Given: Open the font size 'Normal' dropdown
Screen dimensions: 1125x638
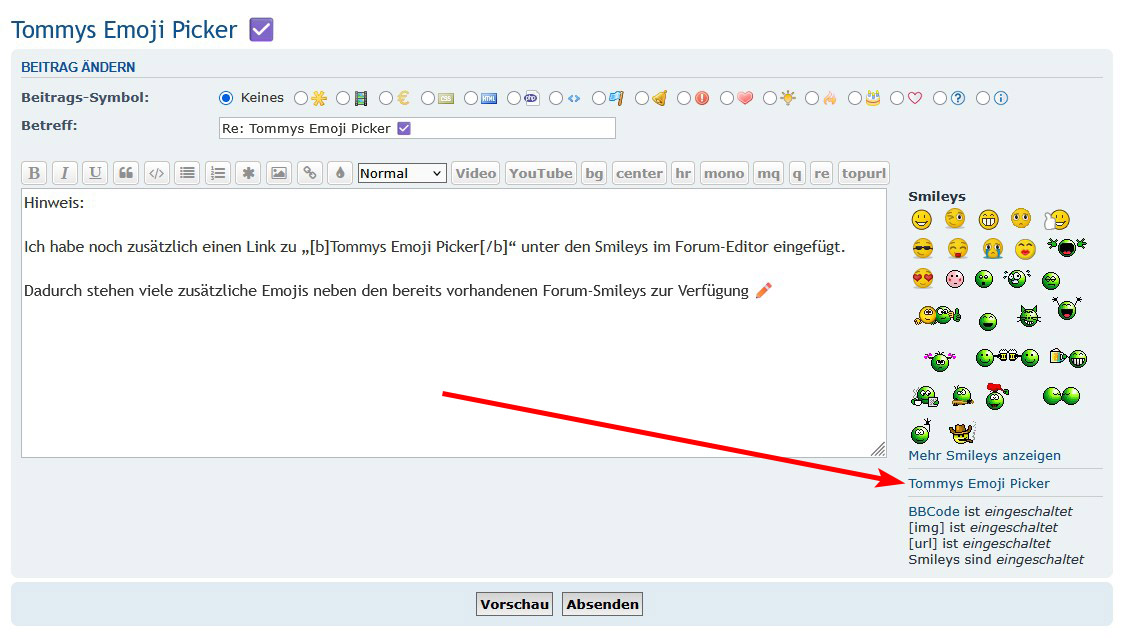Looking at the screenshot, I should (401, 173).
